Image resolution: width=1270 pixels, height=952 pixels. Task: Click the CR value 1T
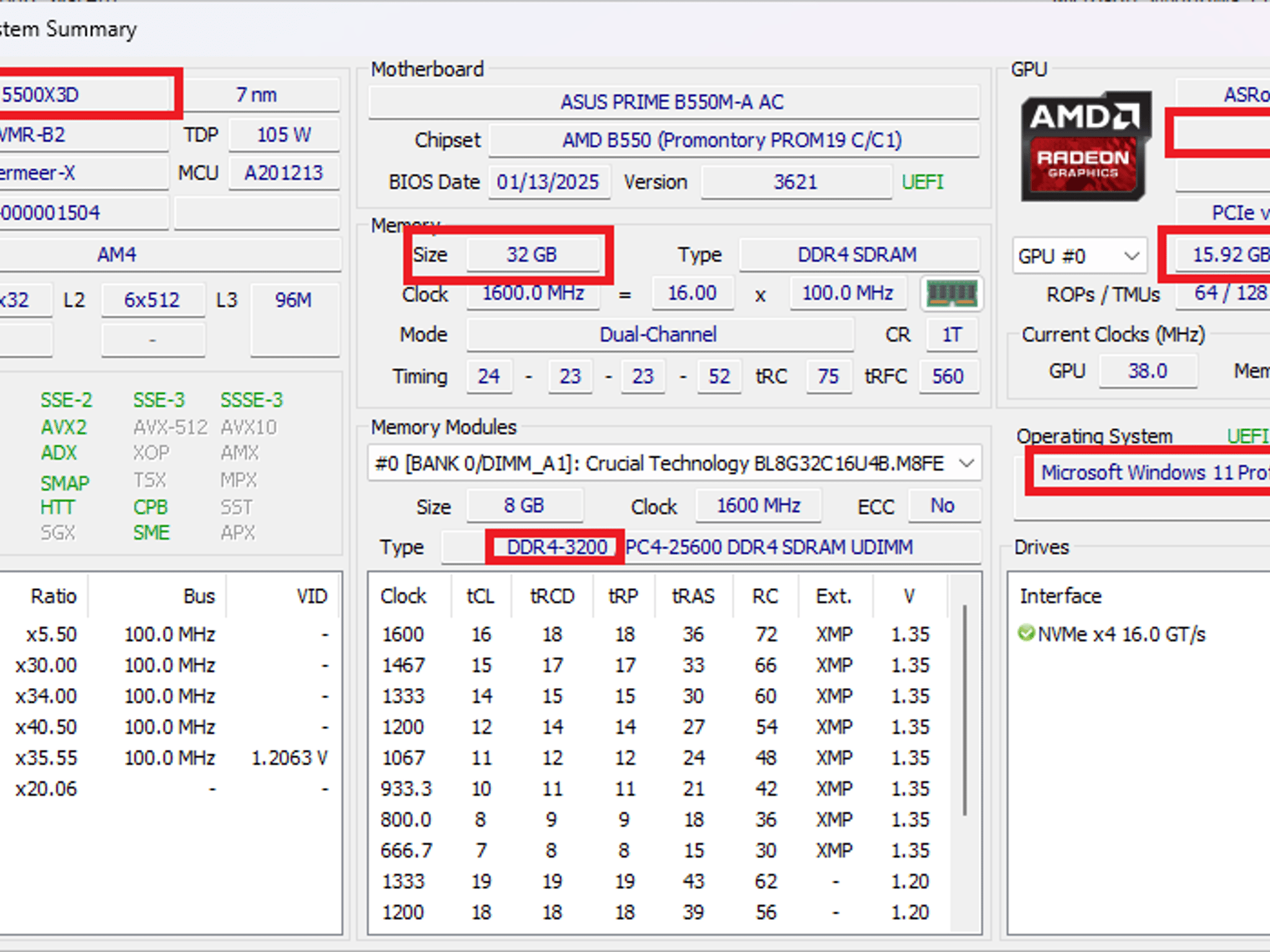coord(952,334)
